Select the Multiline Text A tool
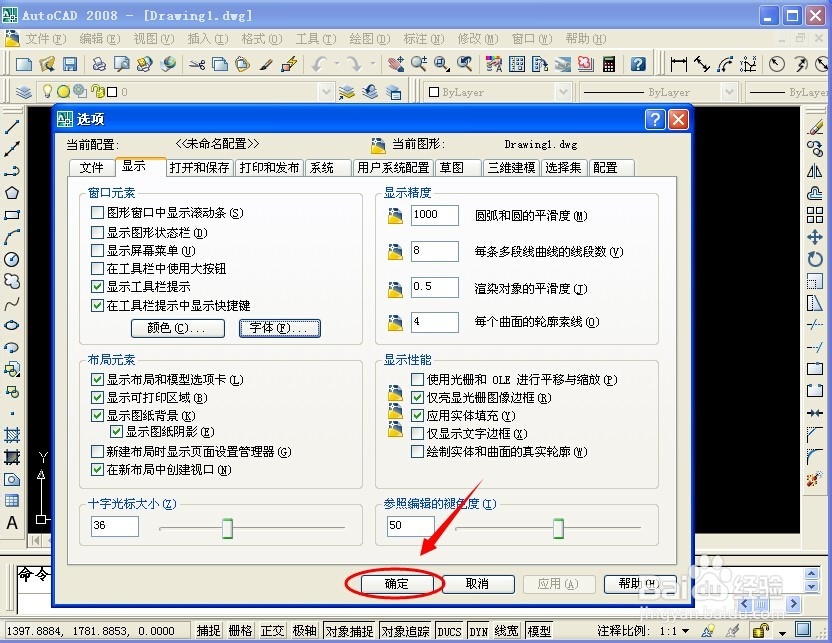Viewport: 832px width, 643px height. 12,523
